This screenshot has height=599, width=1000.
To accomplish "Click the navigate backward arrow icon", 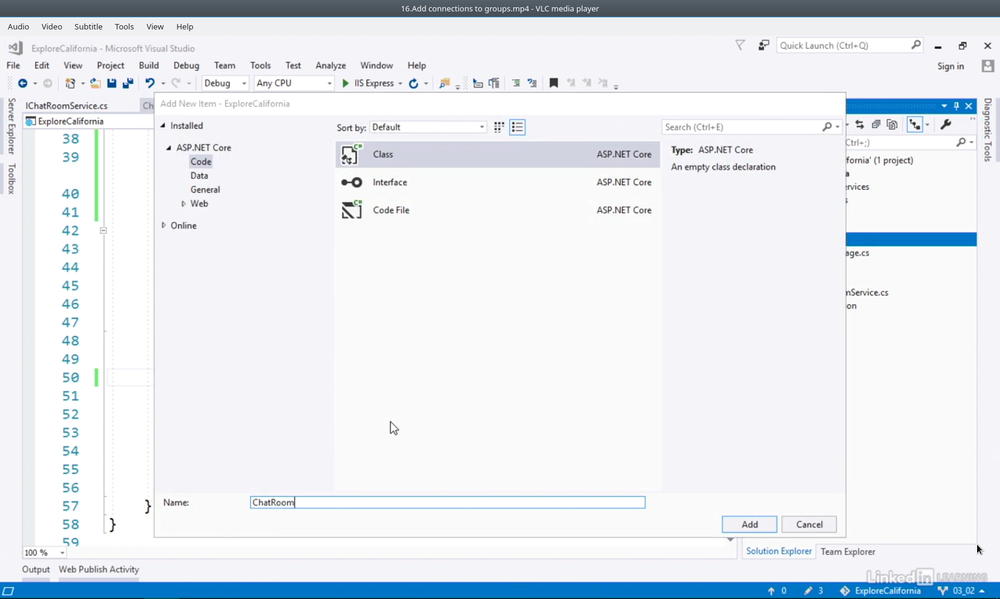I will click(23, 83).
